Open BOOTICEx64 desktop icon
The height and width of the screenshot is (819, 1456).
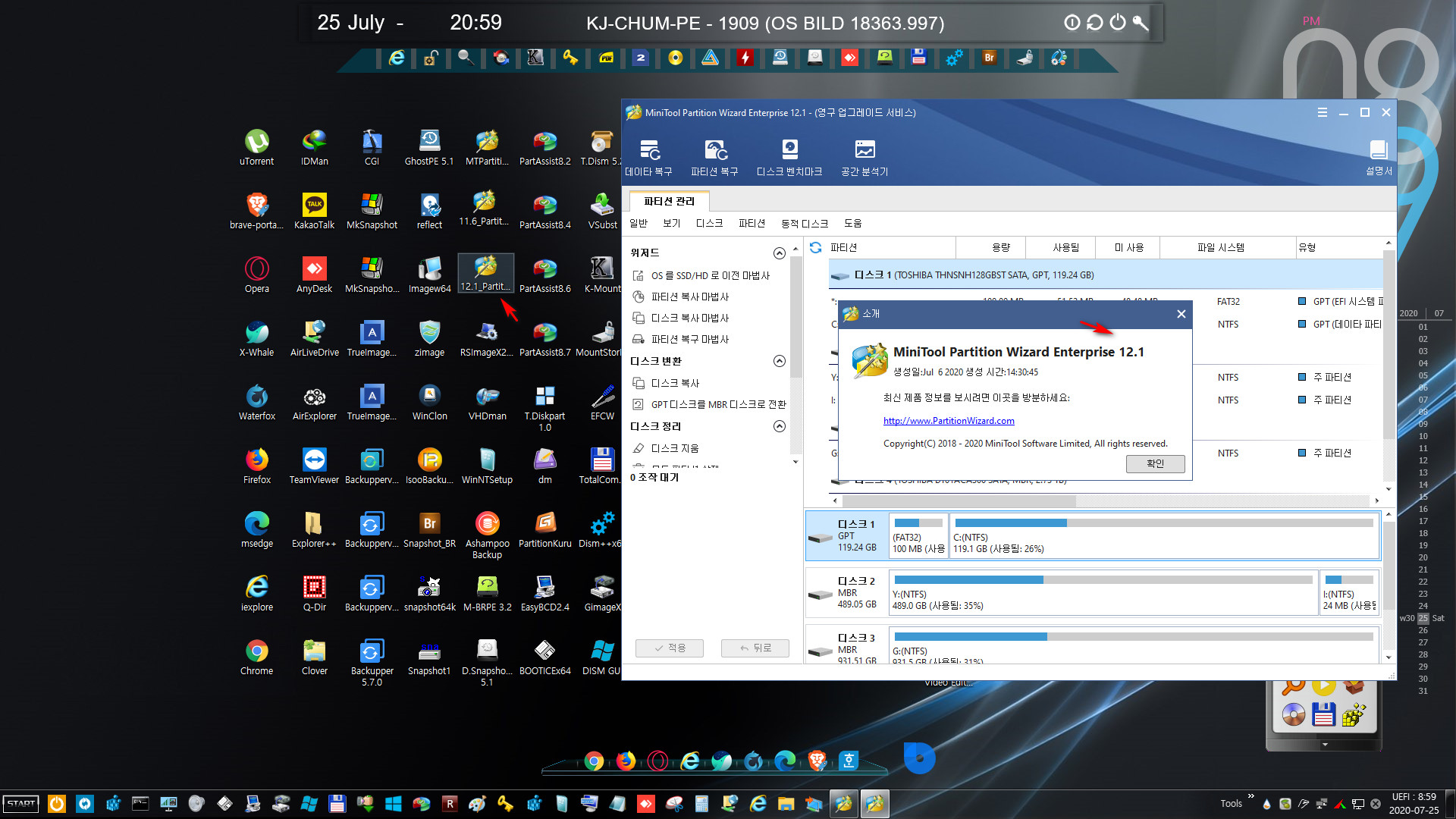[544, 657]
